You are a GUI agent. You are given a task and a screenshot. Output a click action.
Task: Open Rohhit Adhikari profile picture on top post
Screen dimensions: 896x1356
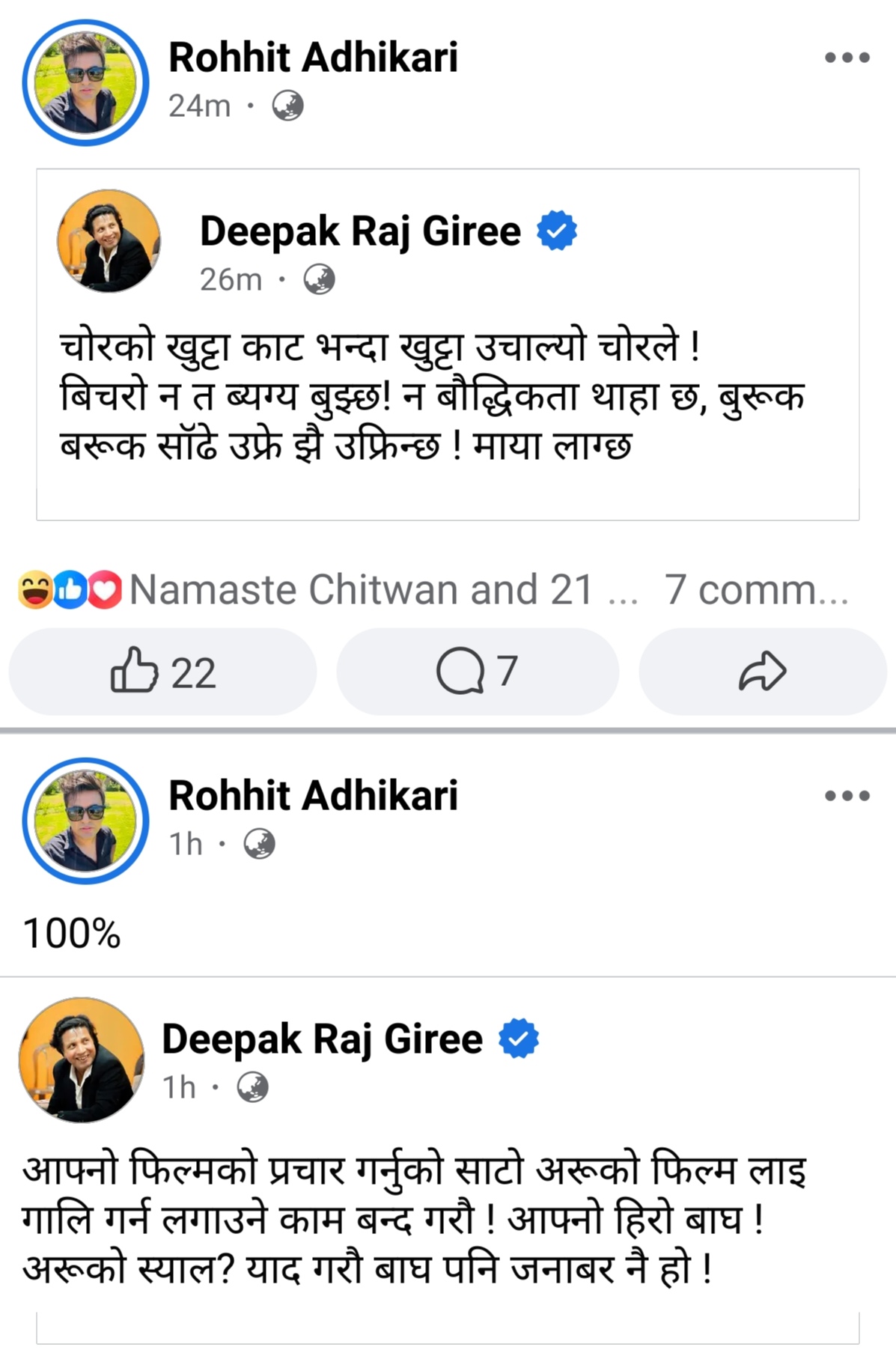click(85, 82)
